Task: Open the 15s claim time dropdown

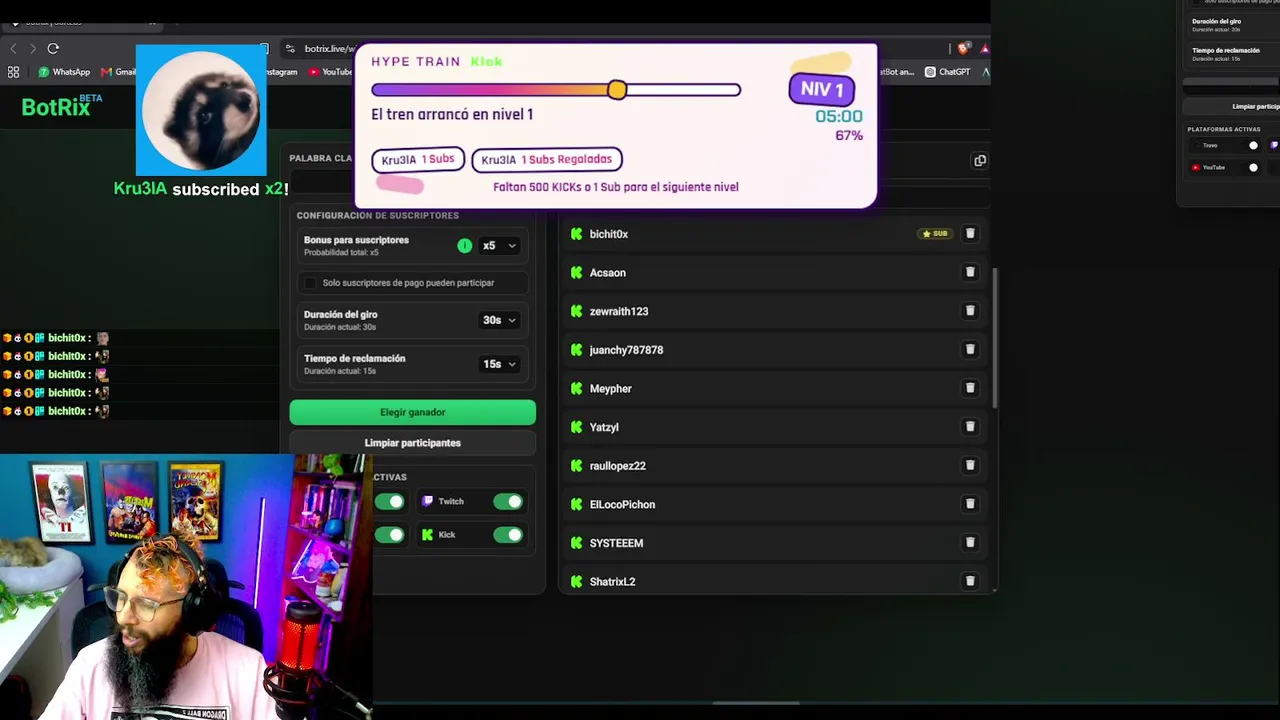Action: click(499, 364)
